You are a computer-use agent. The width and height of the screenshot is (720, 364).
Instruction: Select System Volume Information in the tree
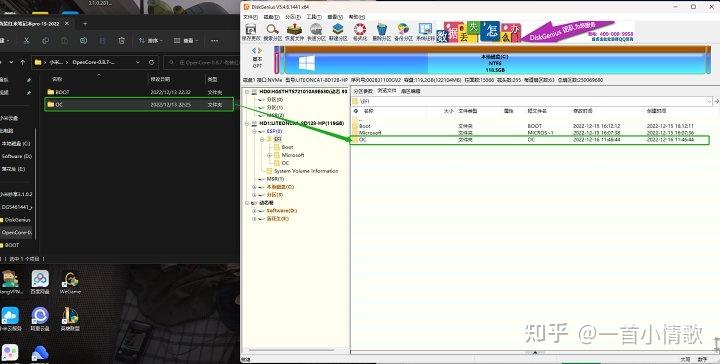click(302, 171)
